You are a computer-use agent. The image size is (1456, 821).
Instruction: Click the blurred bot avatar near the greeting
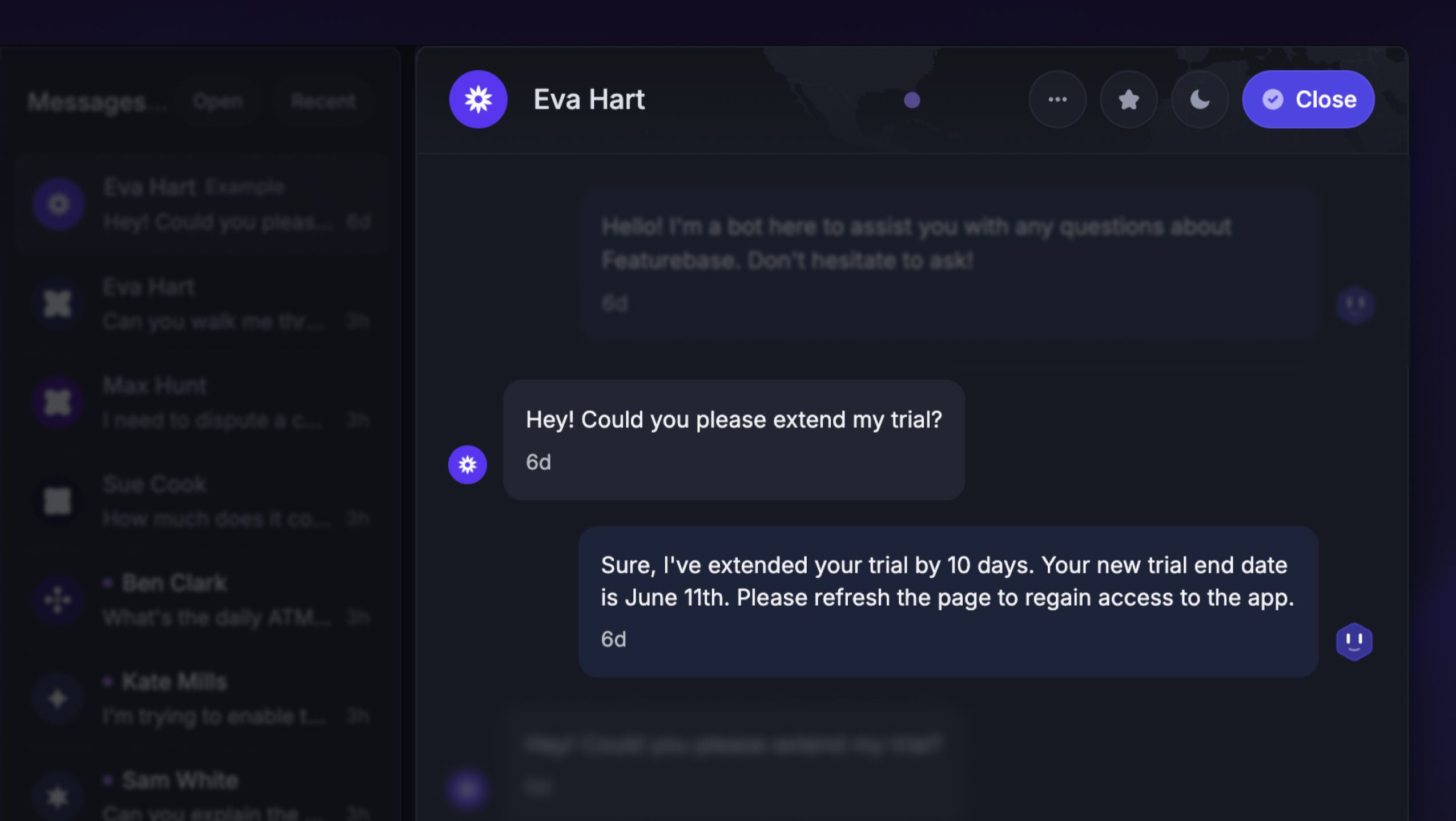tap(1354, 304)
